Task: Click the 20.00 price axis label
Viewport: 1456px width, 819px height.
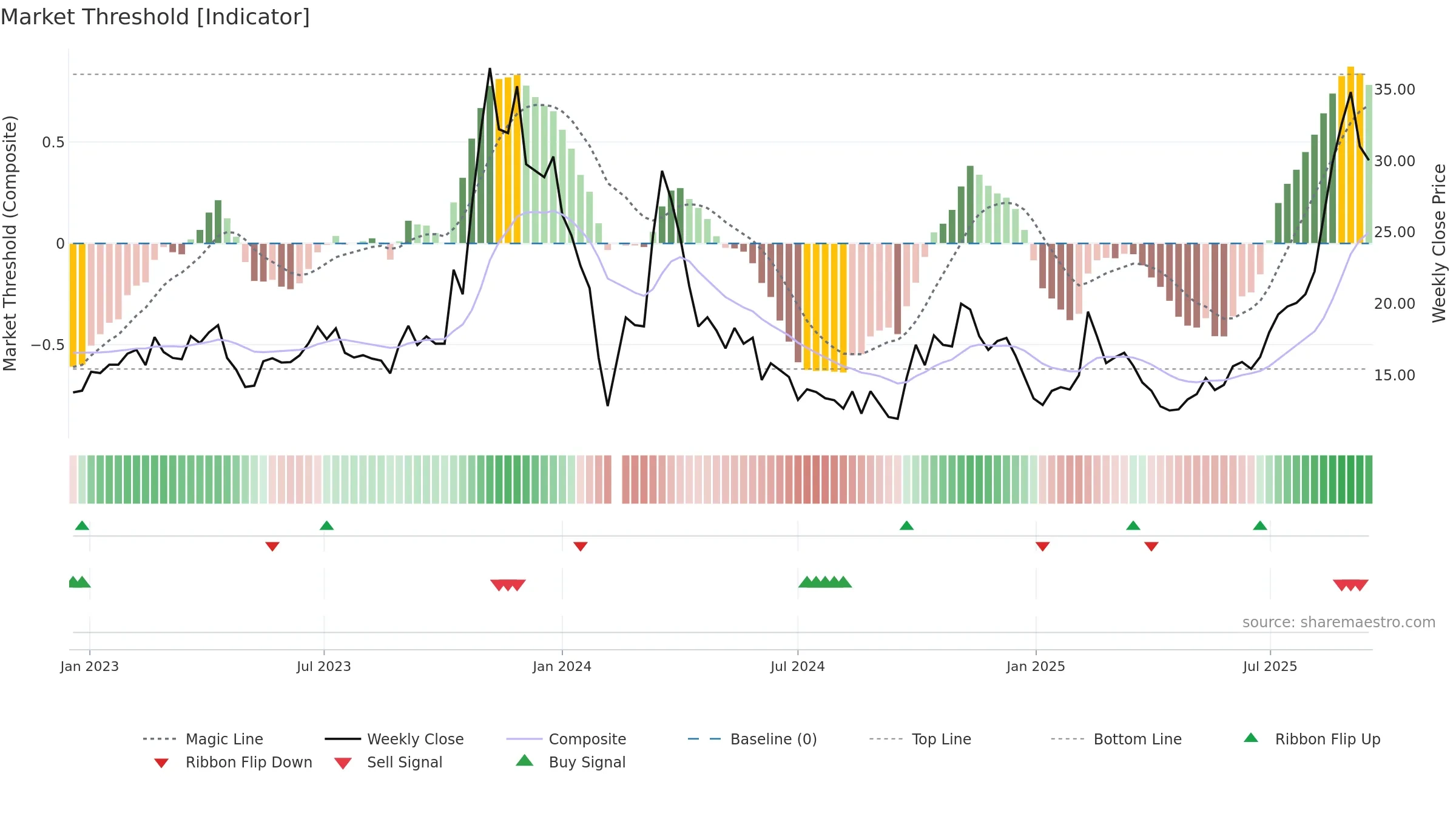Action: tap(1395, 304)
